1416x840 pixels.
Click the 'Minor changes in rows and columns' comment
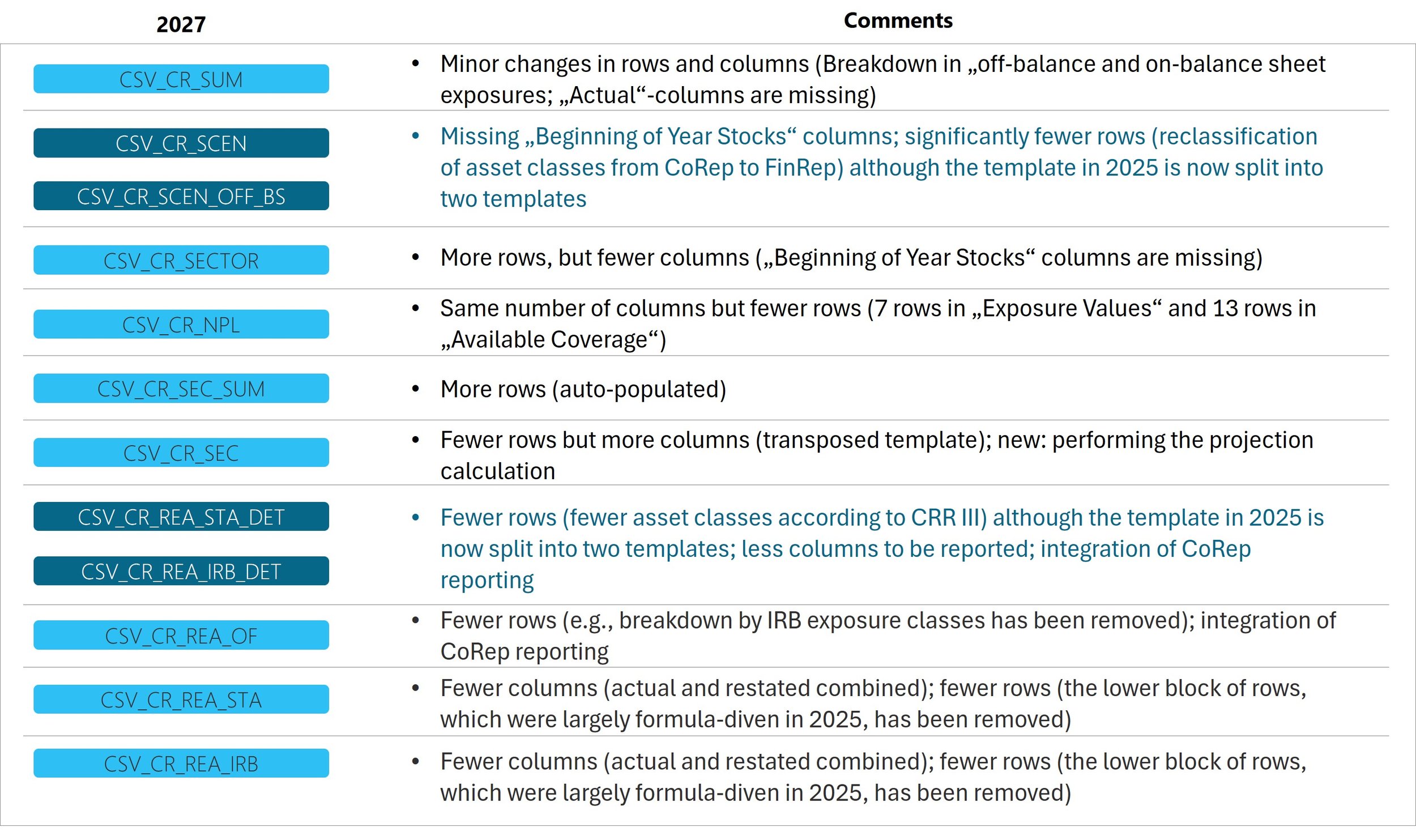883,79
